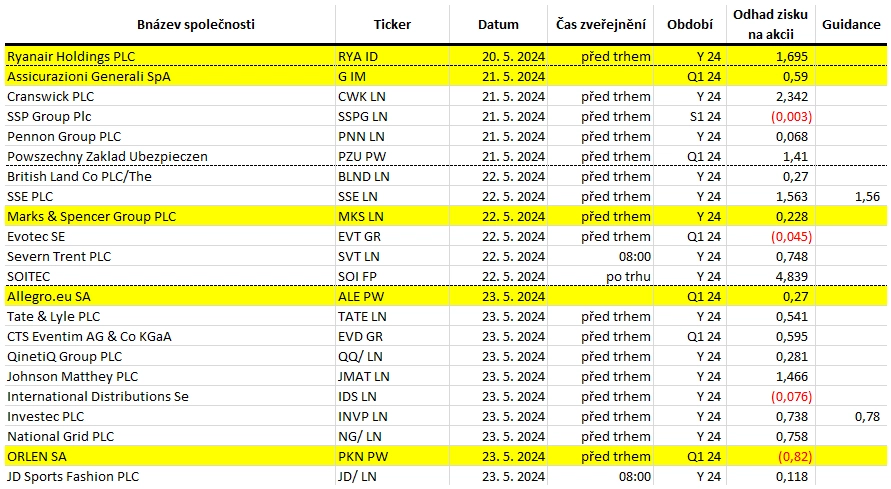Click the Ticker column header
The height and width of the screenshot is (489, 891).
(392, 24)
